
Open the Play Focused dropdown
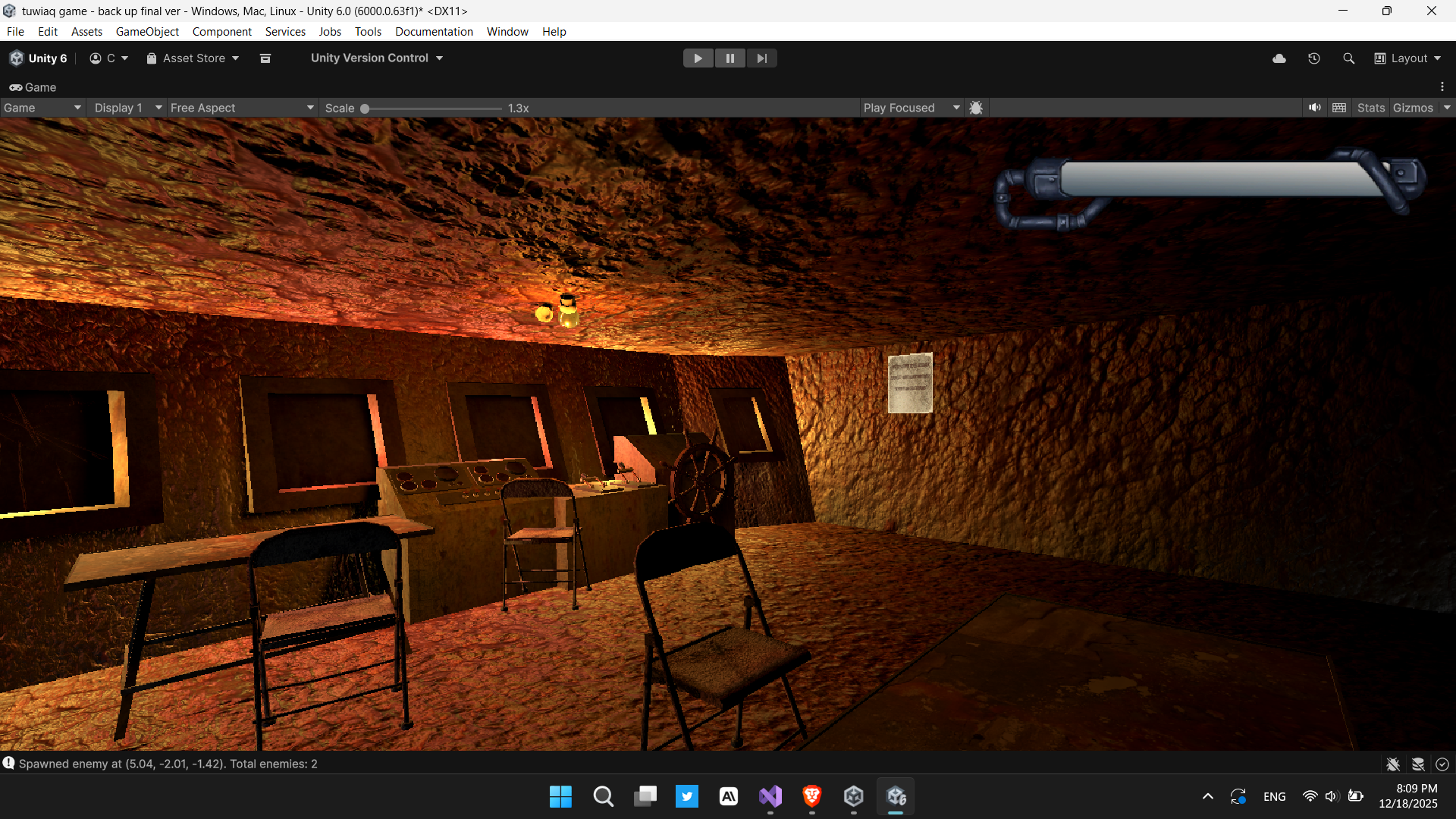[x=911, y=108]
